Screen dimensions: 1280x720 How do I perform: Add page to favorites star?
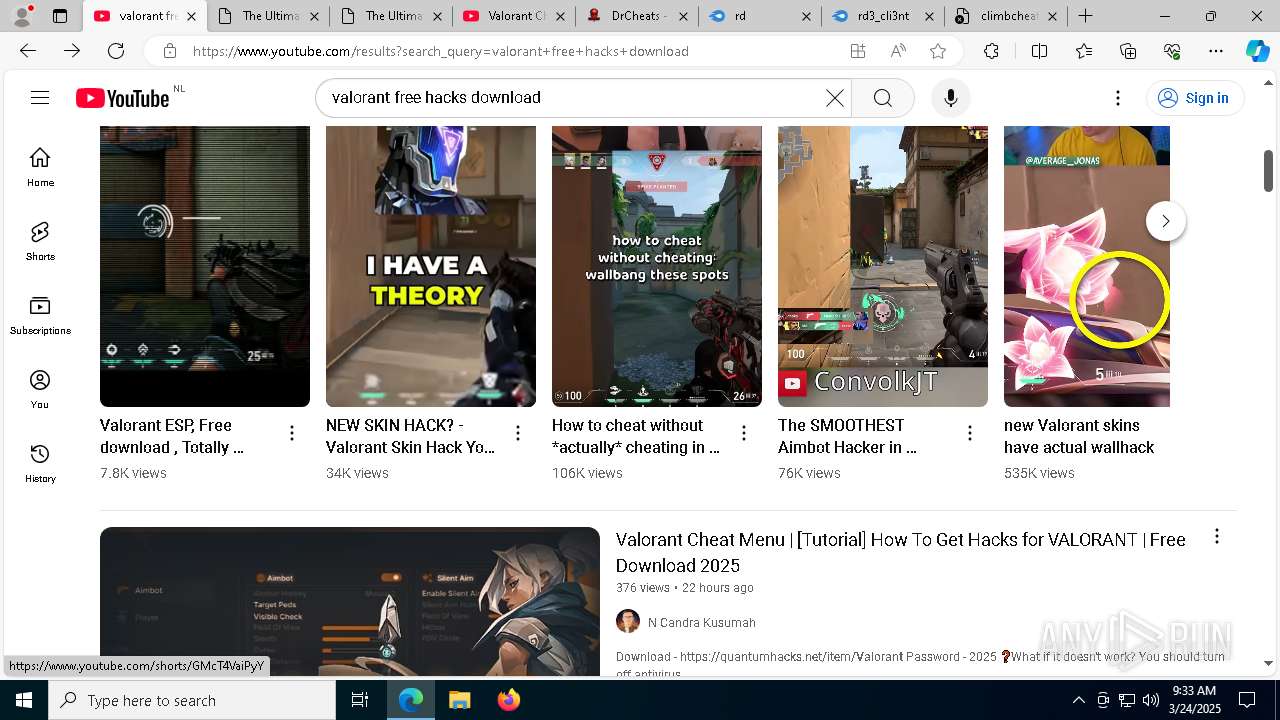coord(938,51)
